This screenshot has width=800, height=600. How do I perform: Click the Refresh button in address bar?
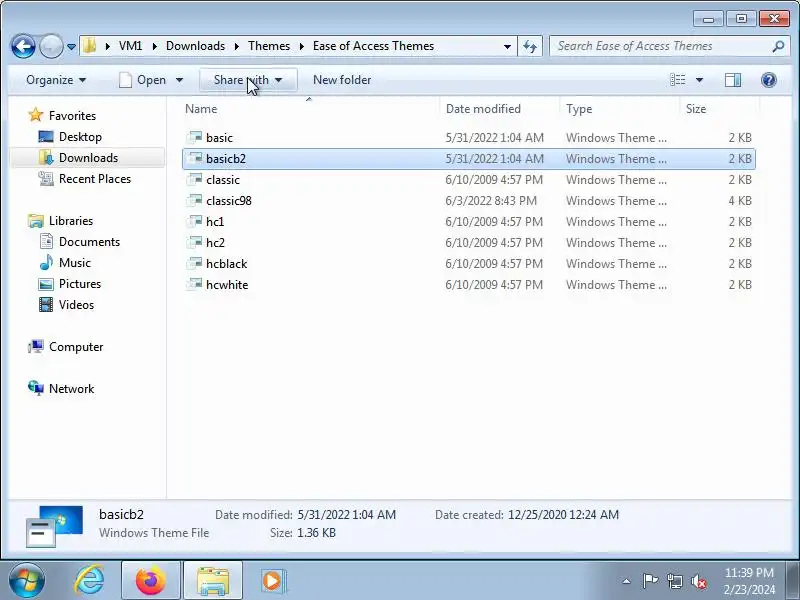click(x=530, y=46)
